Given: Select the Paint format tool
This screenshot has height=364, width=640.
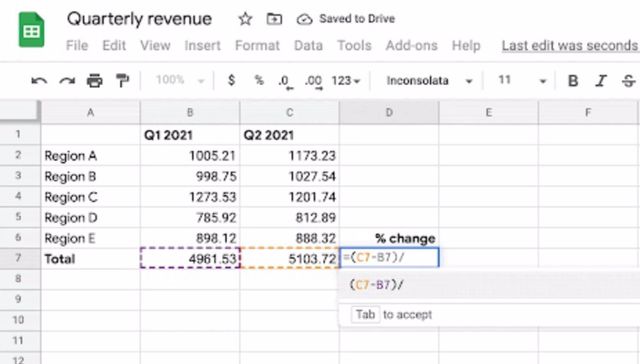Looking at the screenshot, I should [x=122, y=81].
